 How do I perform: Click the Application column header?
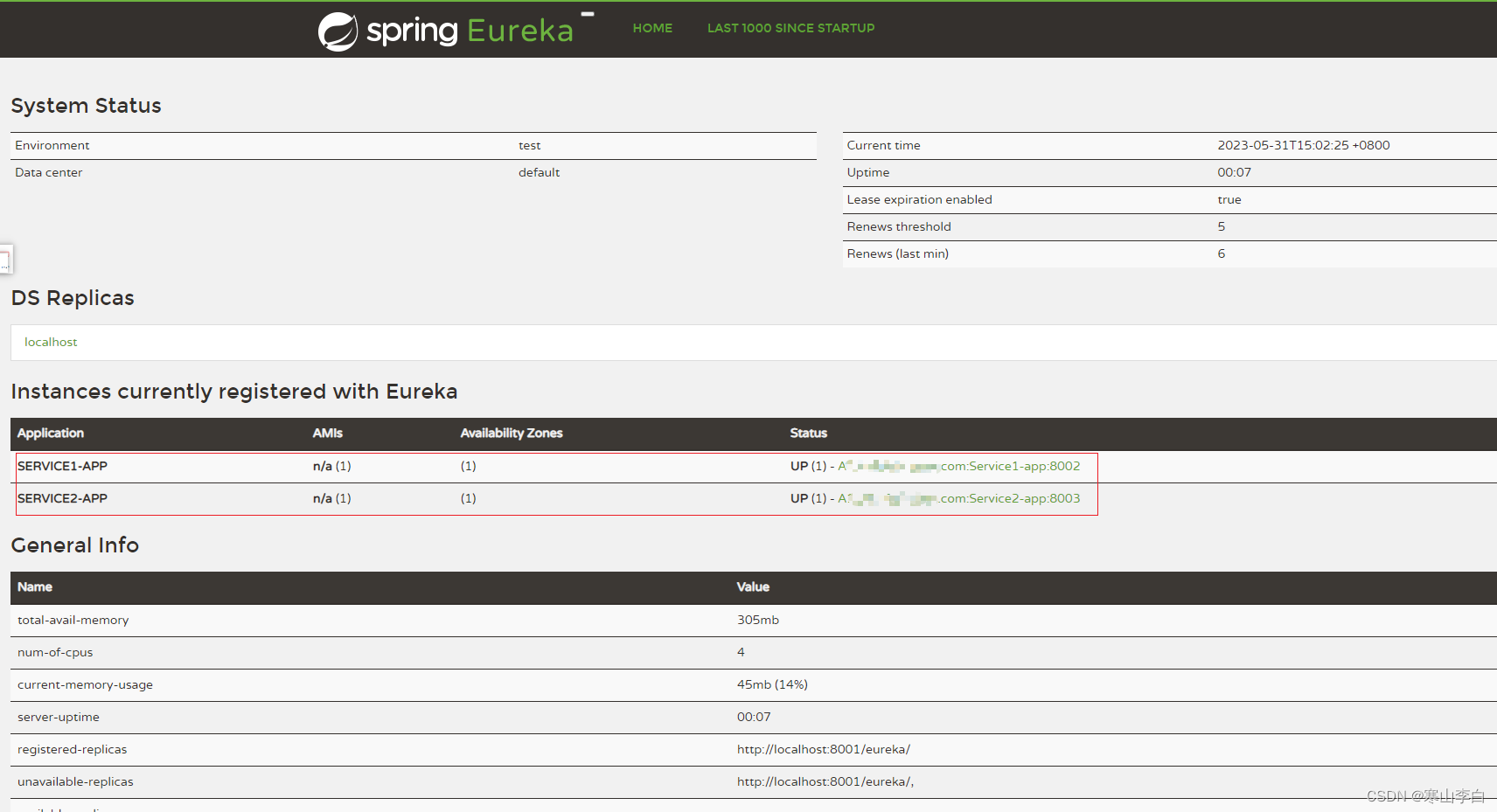click(51, 433)
